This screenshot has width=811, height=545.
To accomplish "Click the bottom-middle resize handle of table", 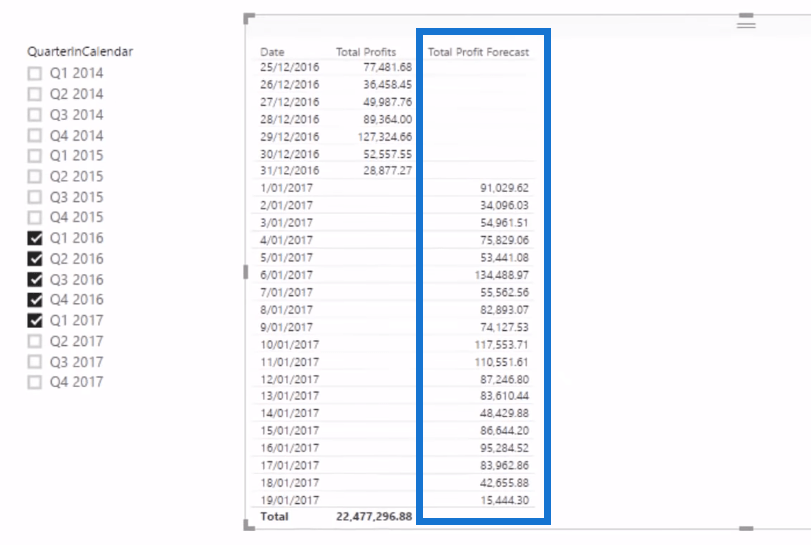I will tap(746, 528).
